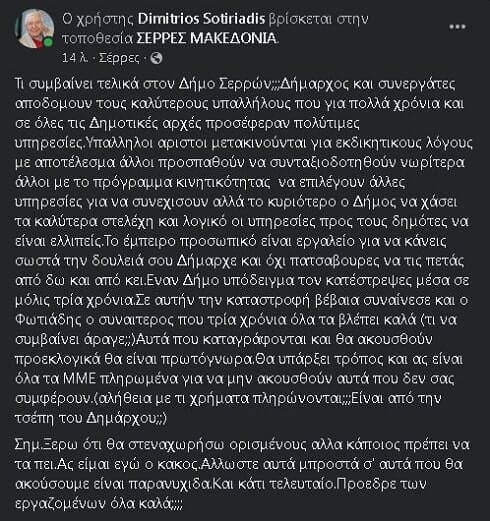Screen dimensions: 490x521
Task: Click the 'βρίσκεται στην' text in header
Action: pos(318,19)
